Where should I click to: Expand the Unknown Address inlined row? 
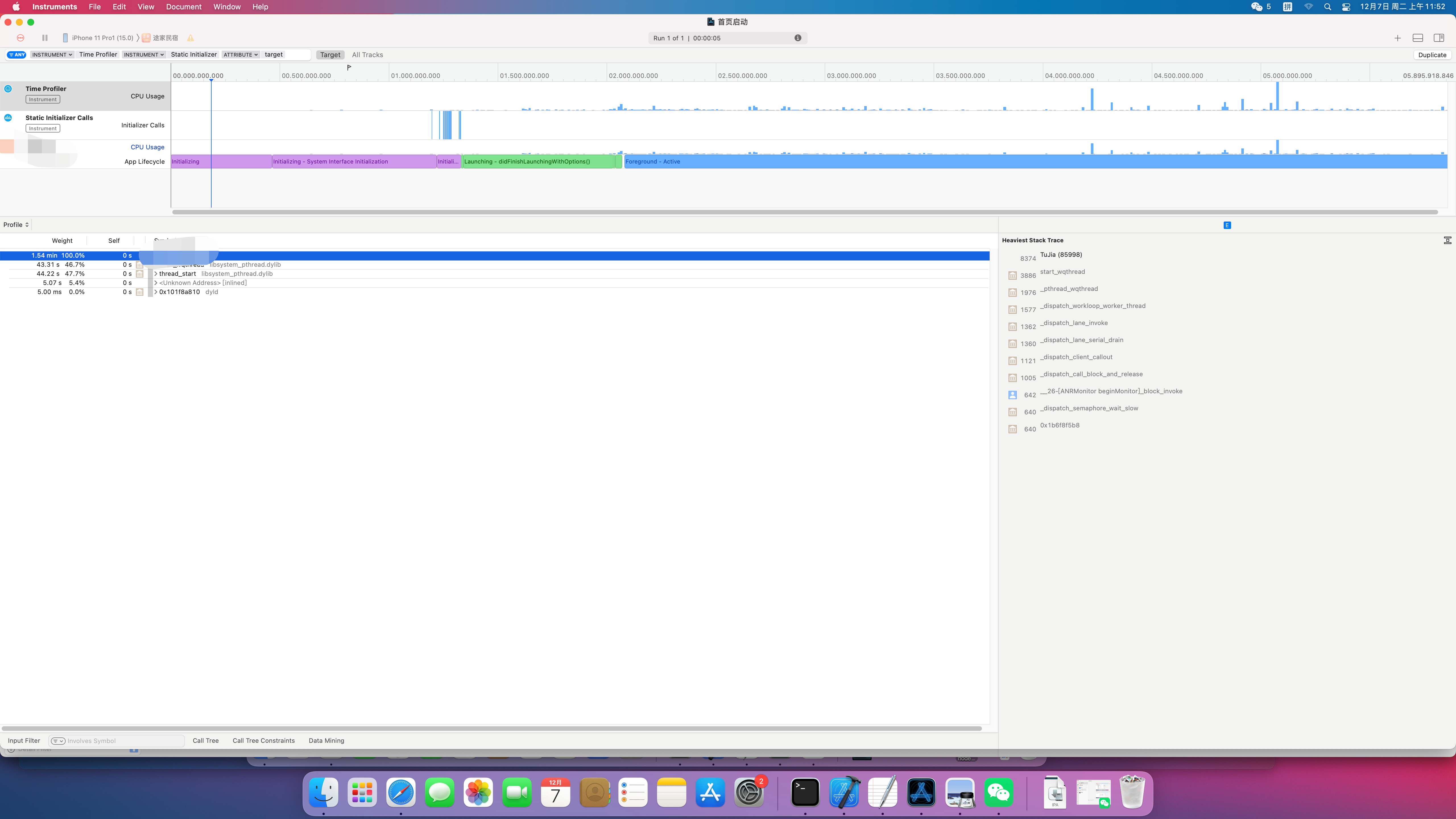click(x=156, y=283)
